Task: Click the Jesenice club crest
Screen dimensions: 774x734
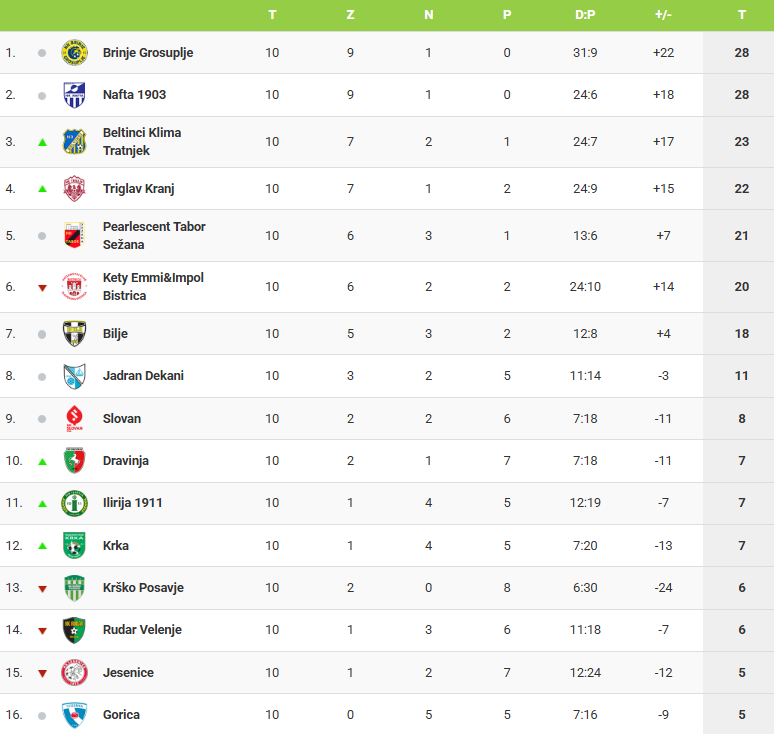Action: tap(74, 672)
